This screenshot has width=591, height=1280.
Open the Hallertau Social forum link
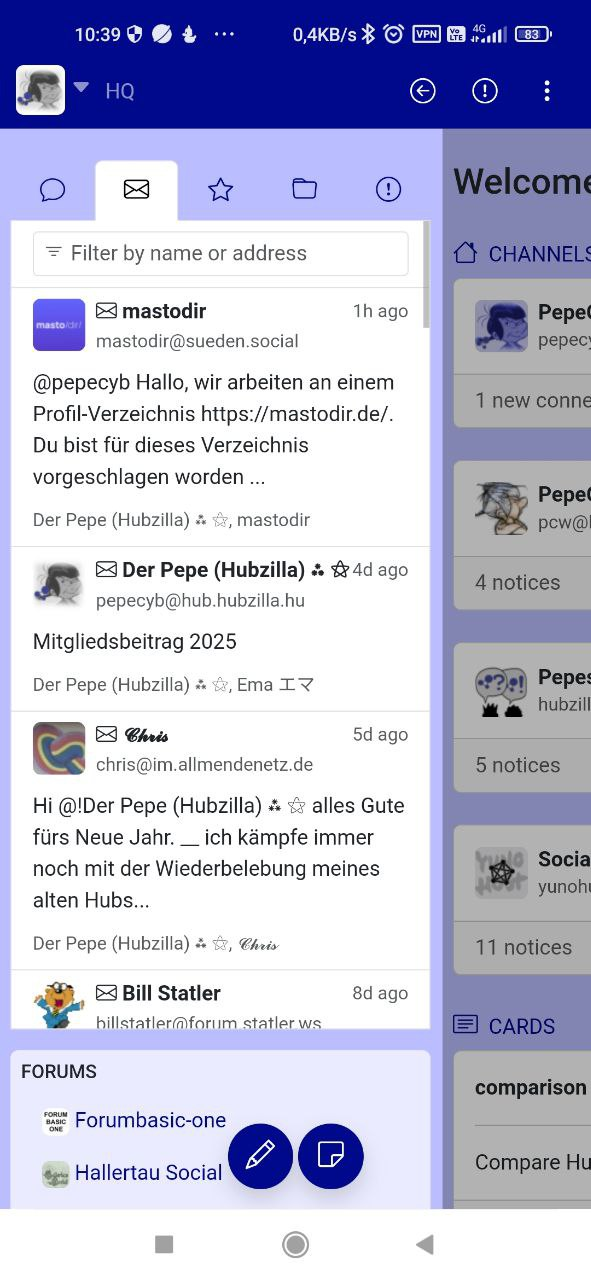(148, 1172)
